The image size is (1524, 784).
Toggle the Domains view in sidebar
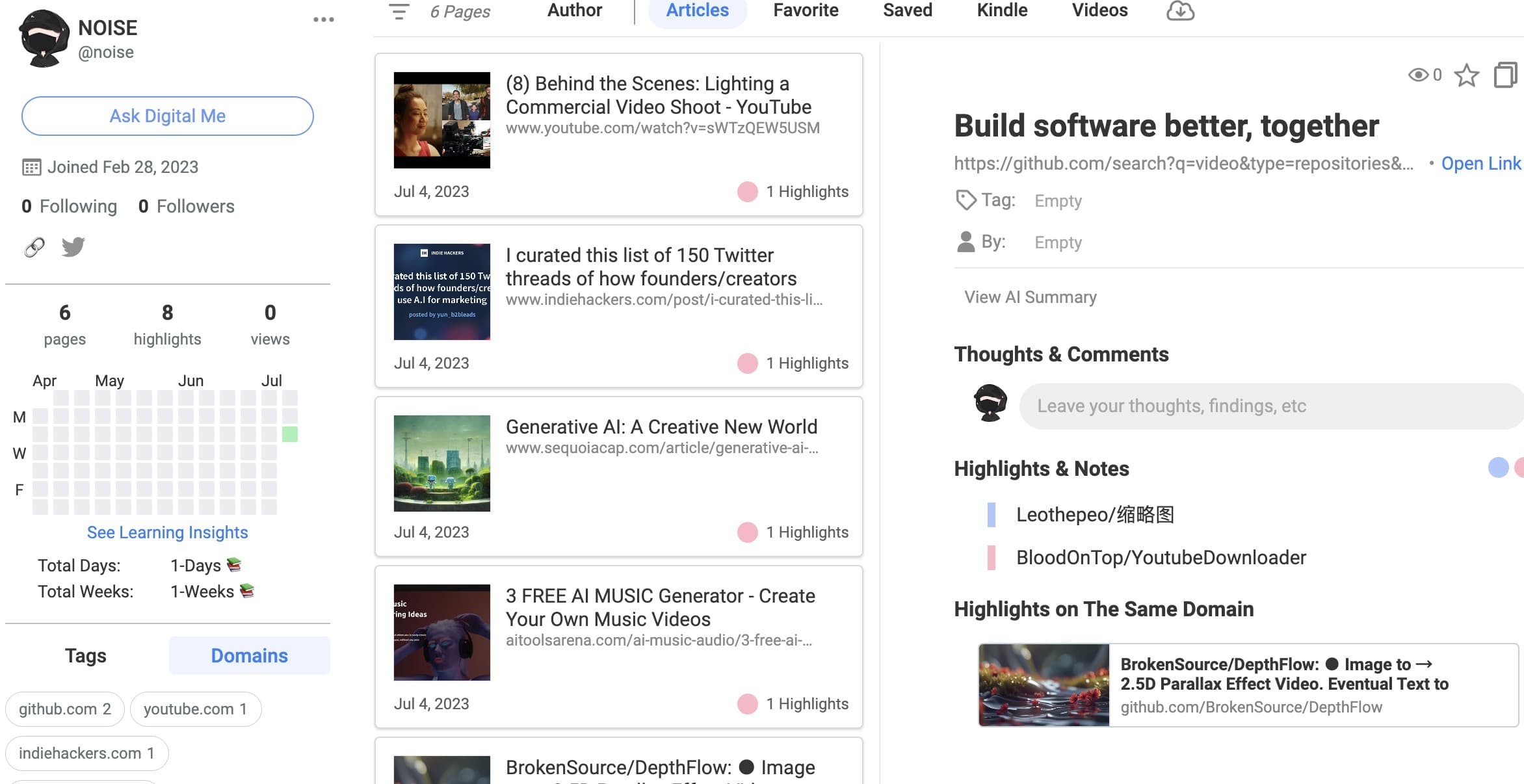tap(249, 655)
